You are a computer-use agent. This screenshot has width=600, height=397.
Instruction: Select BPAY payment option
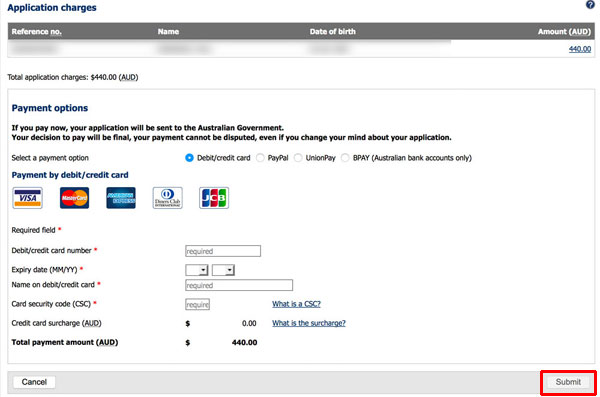tap(345, 158)
